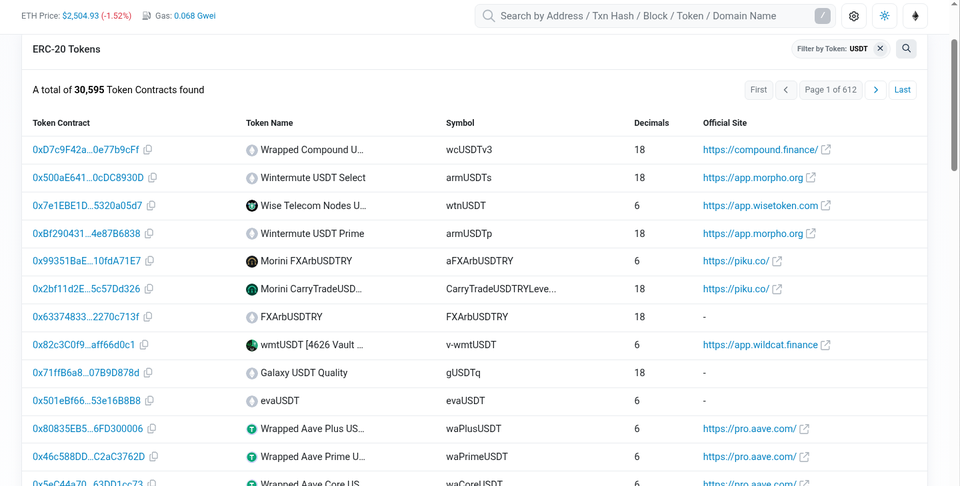Click the slash shortcut key badge
The height and width of the screenshot is (486, 960).
point(822,16)
